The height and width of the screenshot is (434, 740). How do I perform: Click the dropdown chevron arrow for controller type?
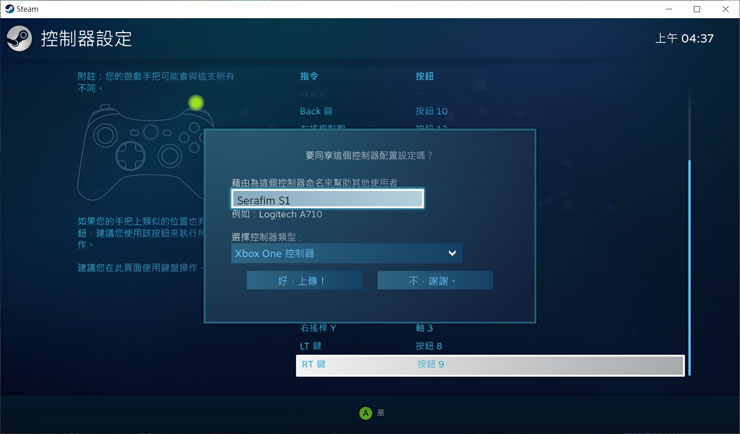pyautogui.click(x=453, y=254)
